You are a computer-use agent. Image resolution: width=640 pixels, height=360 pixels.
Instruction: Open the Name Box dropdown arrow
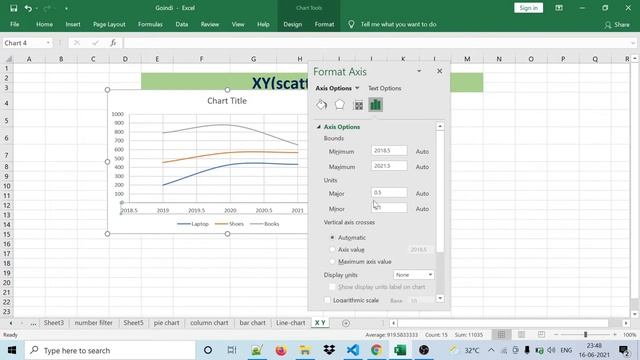pyautogui.click(x=48, y=43)
